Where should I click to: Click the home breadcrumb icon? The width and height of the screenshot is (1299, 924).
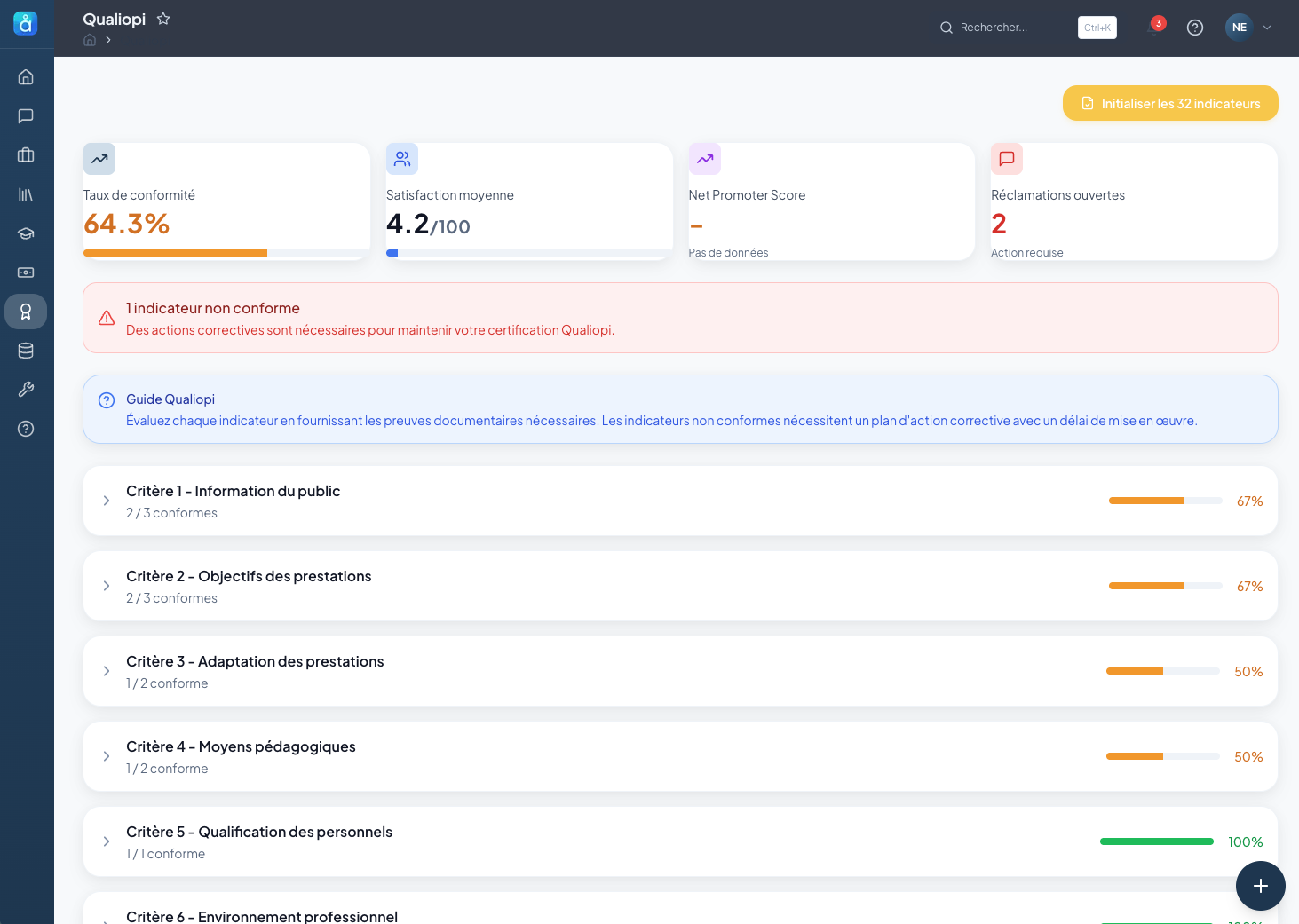click(x=90, y=40)
